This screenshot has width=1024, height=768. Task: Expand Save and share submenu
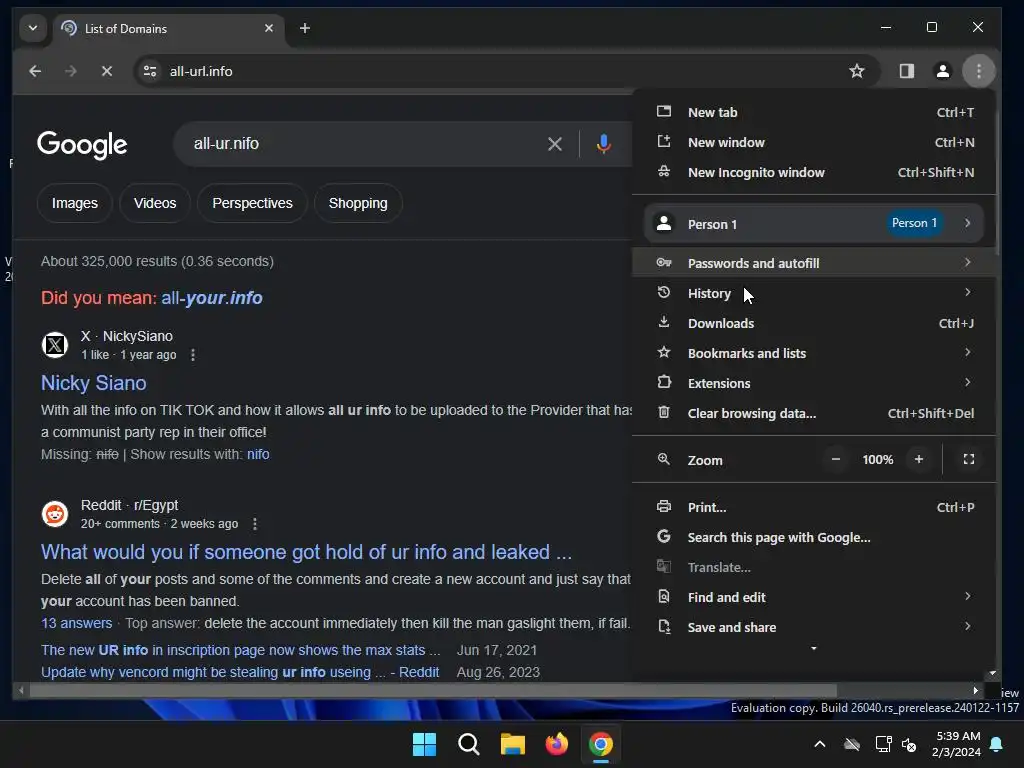(814, 628)
